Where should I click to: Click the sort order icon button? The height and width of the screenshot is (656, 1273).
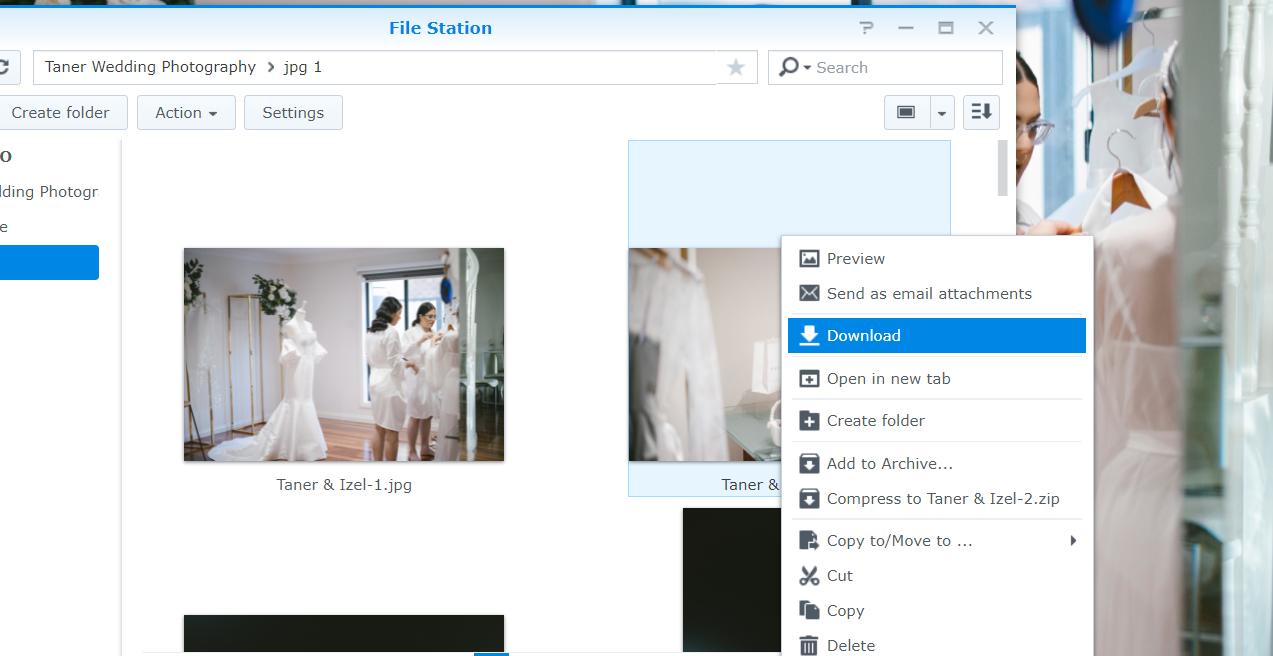(981, 112)
